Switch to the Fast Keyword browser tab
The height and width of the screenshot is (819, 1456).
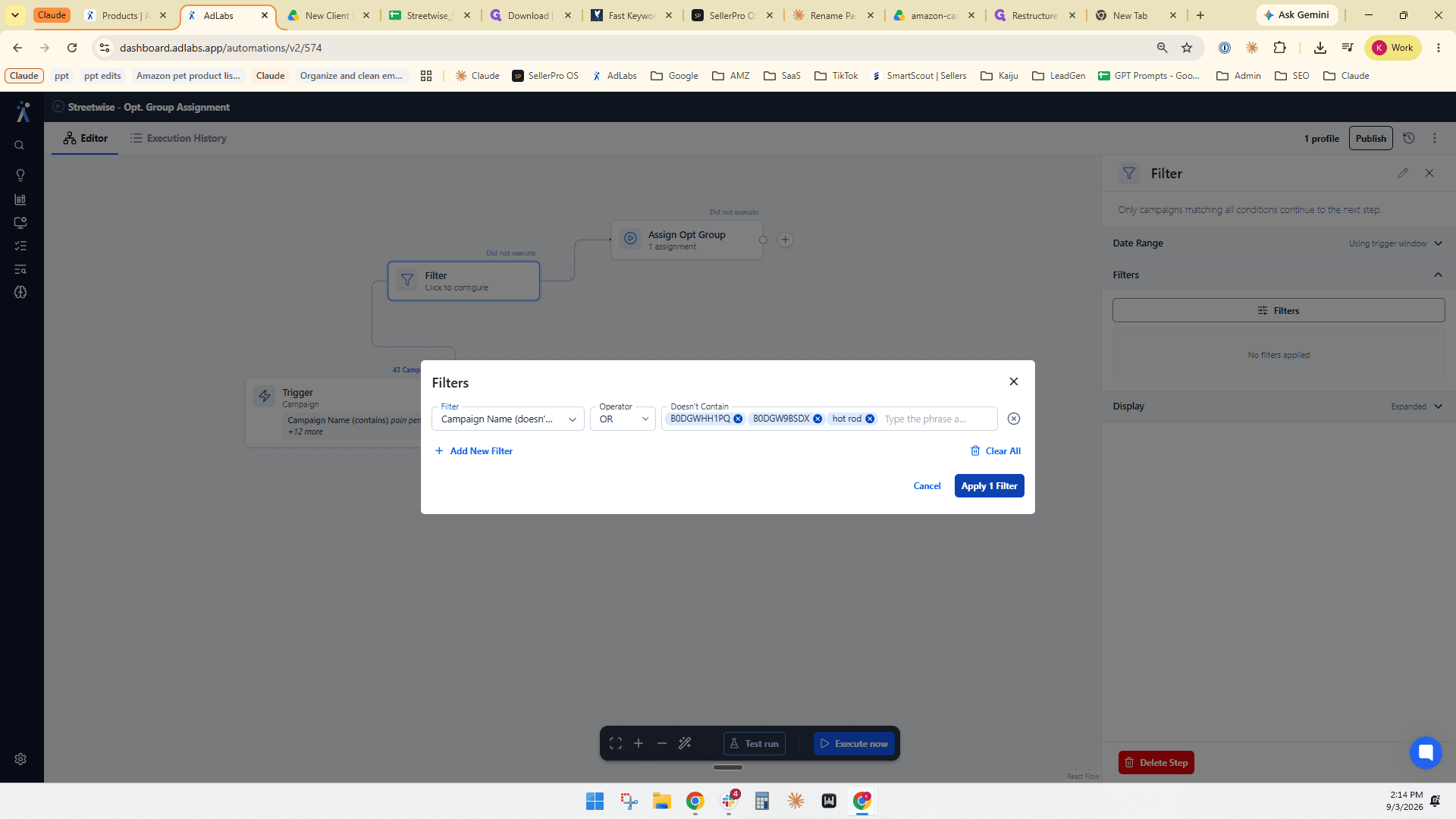(632, 15)
